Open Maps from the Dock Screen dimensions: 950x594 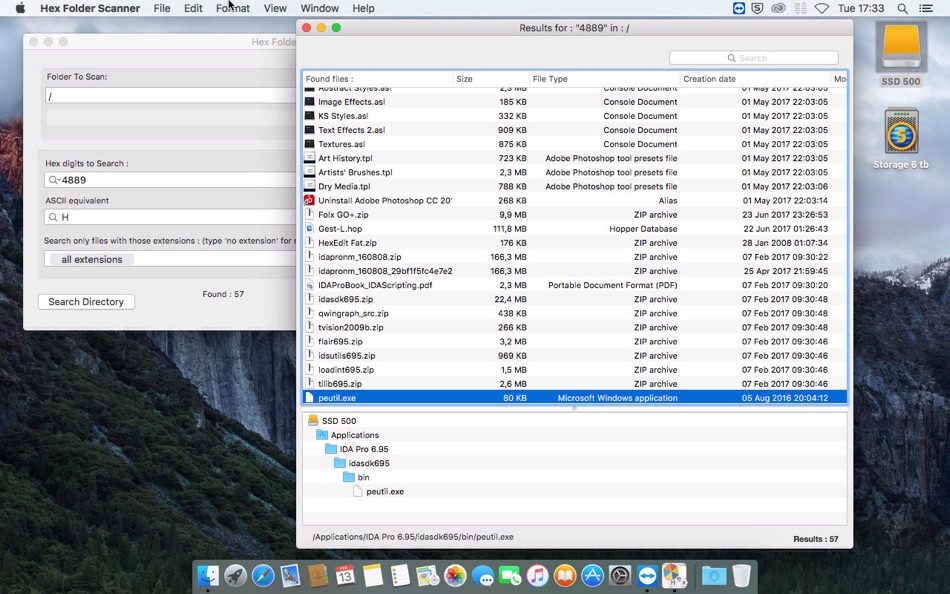428,575
